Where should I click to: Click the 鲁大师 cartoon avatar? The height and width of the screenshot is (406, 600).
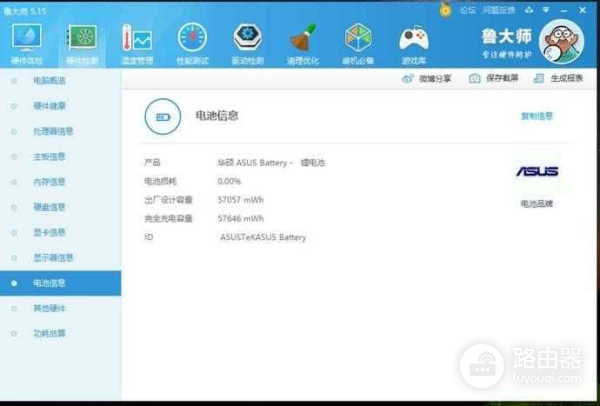pos(561,41)
